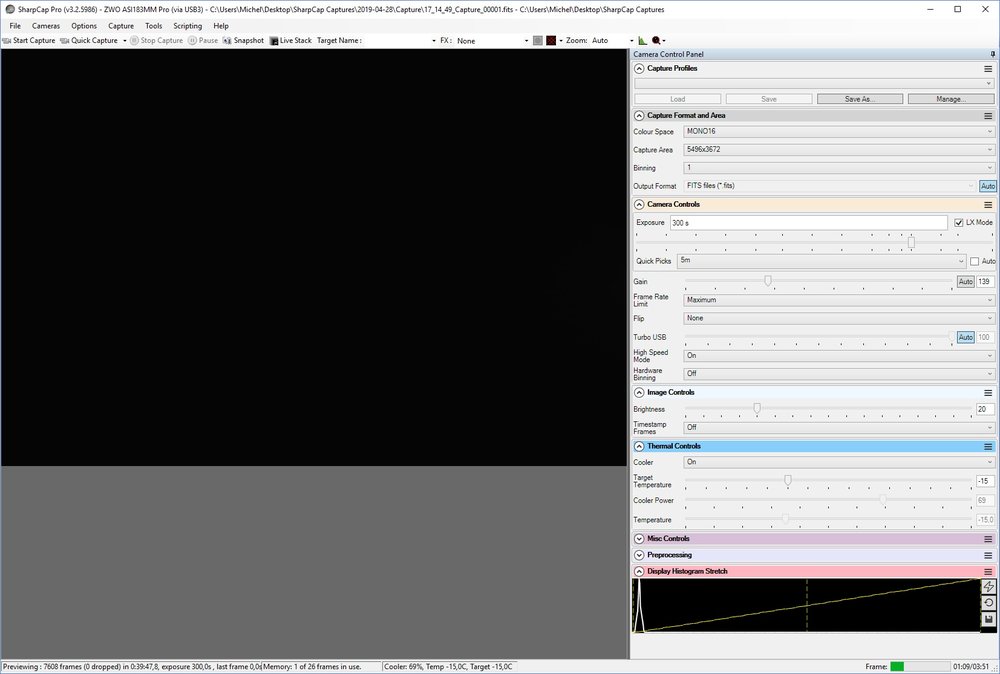The image size is (1000, 674).
Task: Click the Gain value box showing 139
Action: [985, 281]
